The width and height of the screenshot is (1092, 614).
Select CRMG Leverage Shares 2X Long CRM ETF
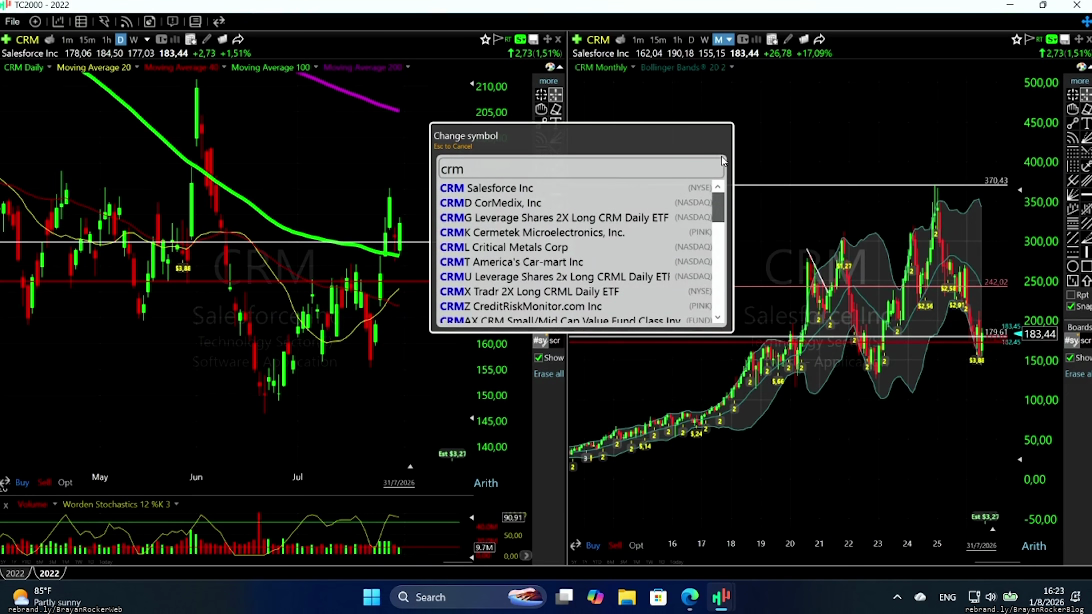[x=575, y=217]
